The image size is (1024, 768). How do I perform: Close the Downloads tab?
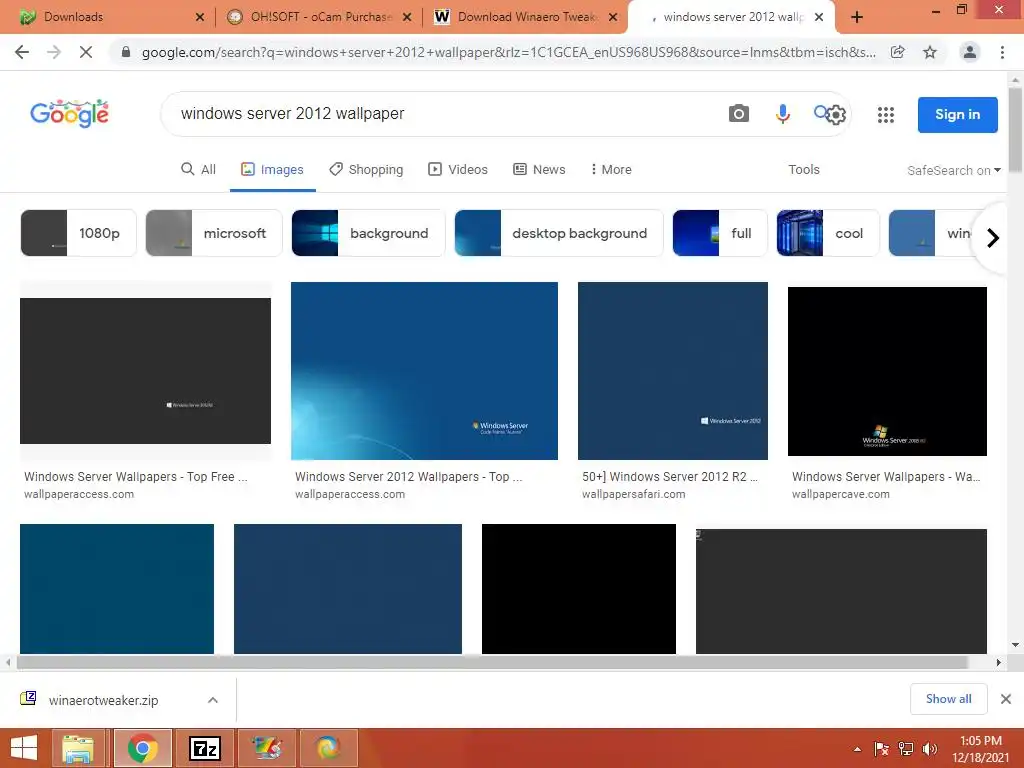(x=200, y=17)
